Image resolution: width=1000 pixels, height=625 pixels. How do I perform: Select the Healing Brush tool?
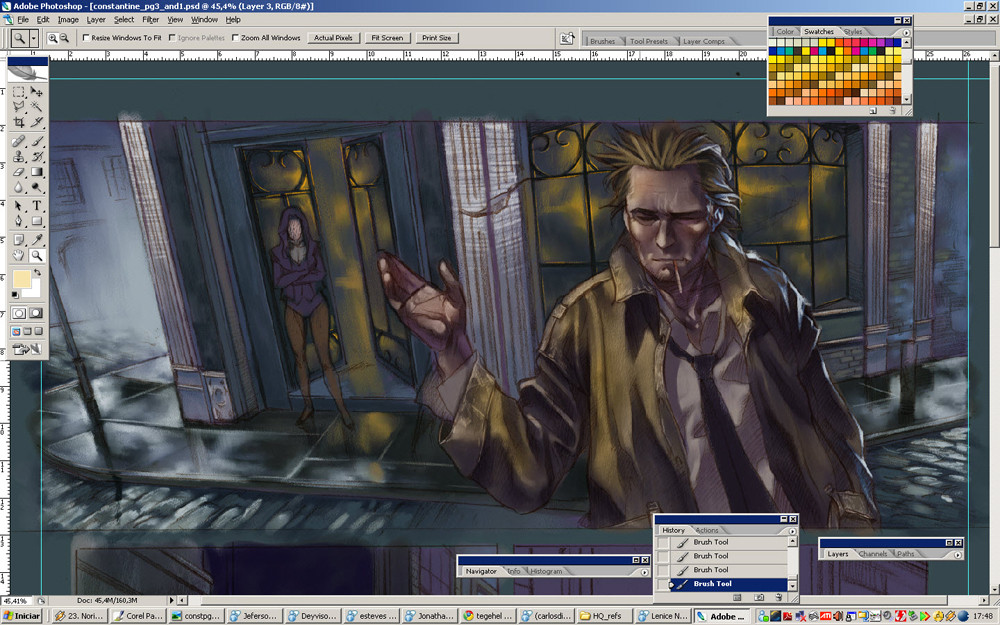[x=18, y=141]
